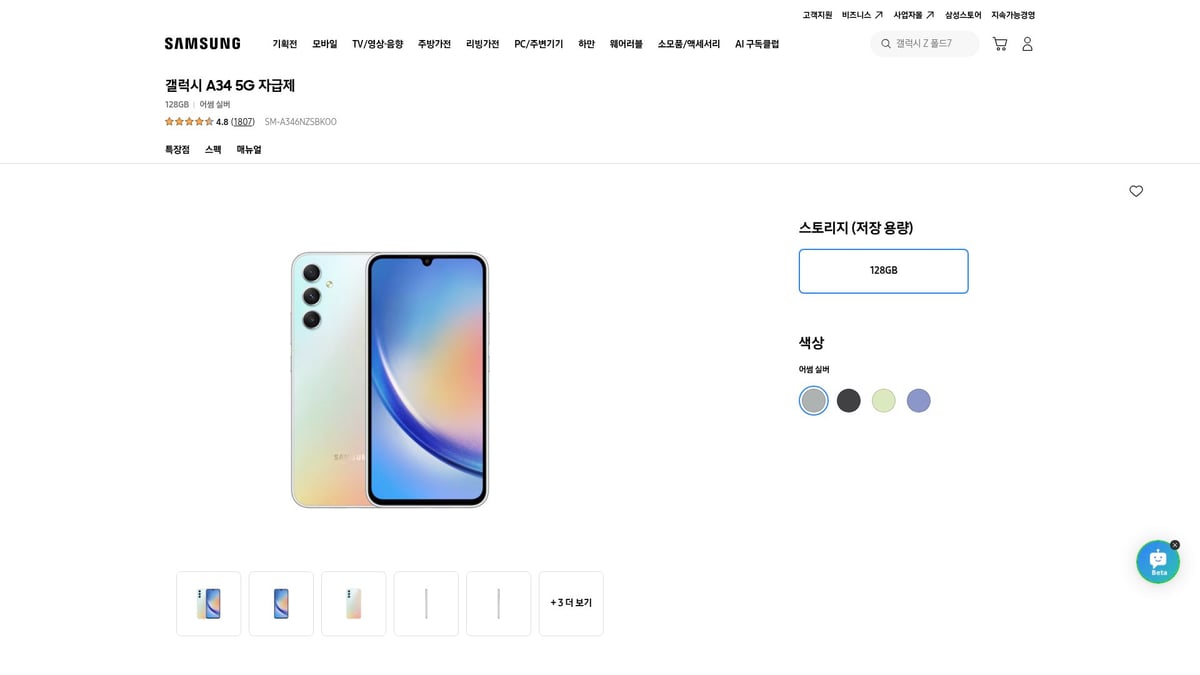
Task: Close the chatbot bubble with X
Action: tap(1175, 545)
